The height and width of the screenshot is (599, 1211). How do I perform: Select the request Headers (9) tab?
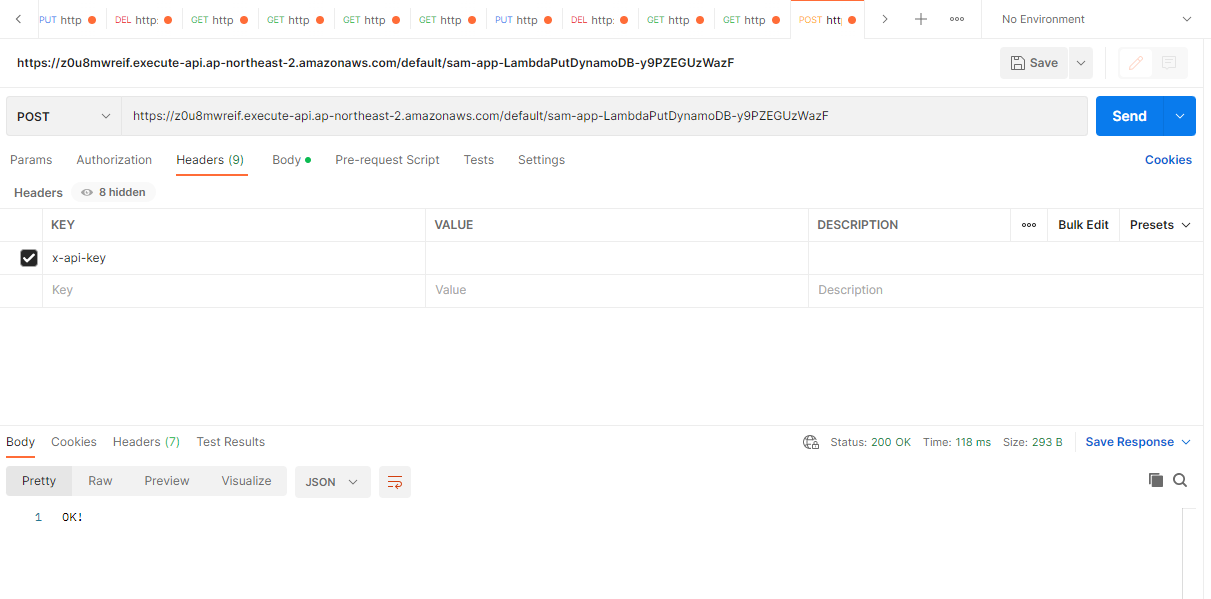tap(210, 160)
